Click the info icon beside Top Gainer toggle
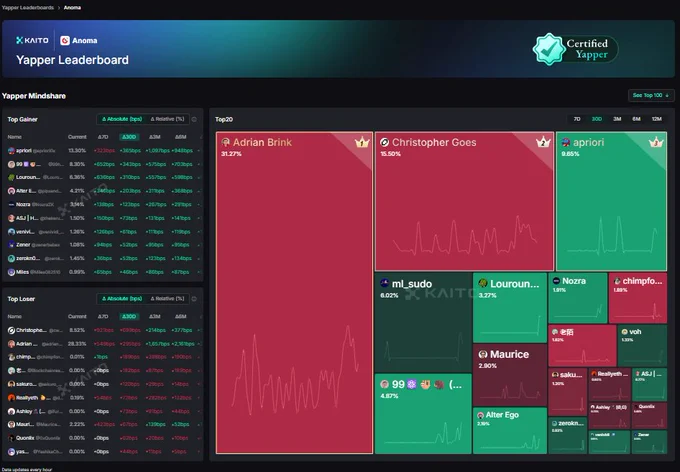680x472 pixels. coord(194,119)
